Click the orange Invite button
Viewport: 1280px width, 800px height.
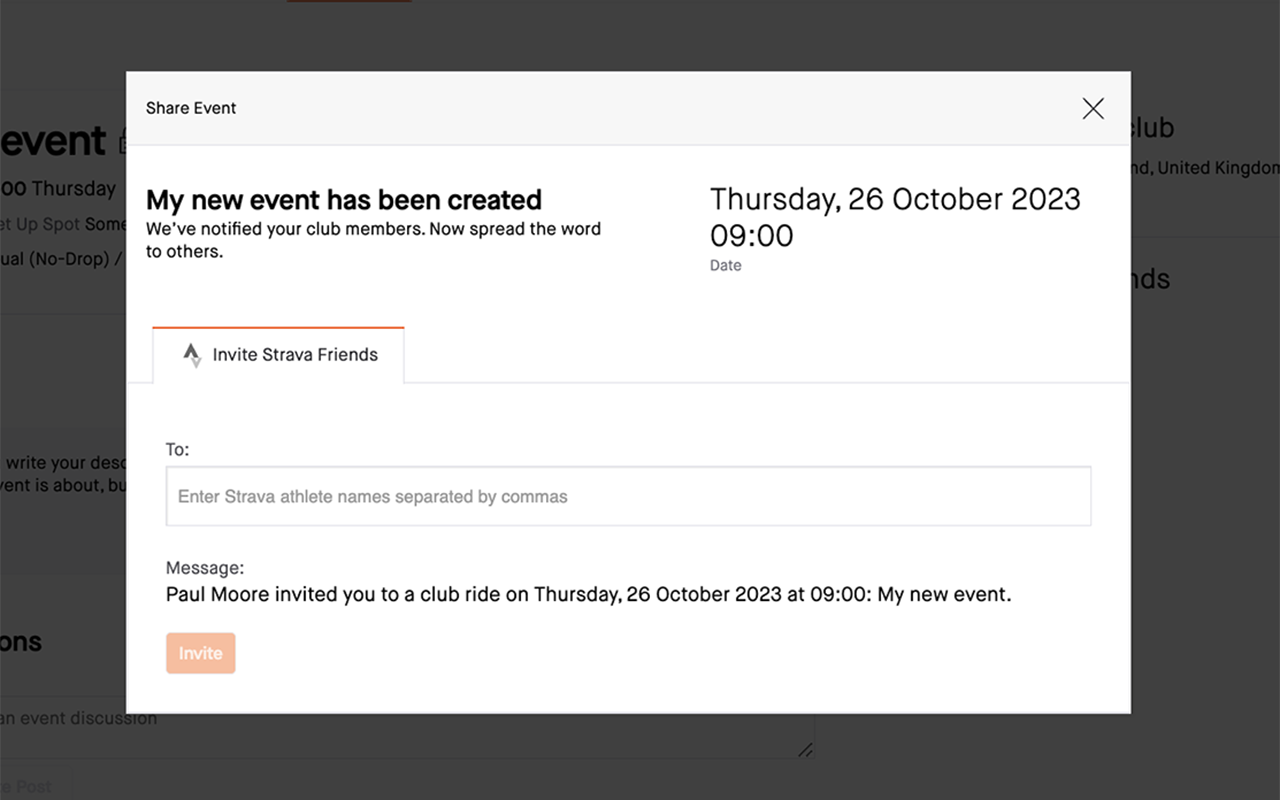pyautogui.click(x=201, y=653)
